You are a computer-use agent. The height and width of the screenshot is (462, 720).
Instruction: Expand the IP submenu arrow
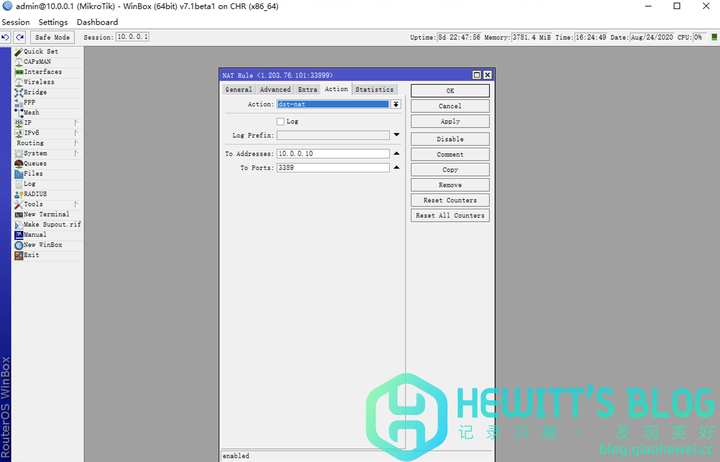[x=76, y=123]
